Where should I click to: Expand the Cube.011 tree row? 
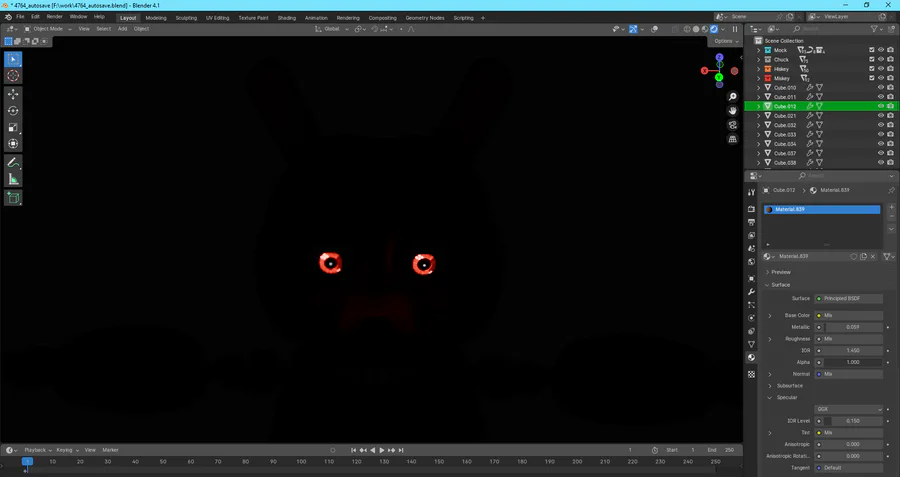tap(758, 97)
